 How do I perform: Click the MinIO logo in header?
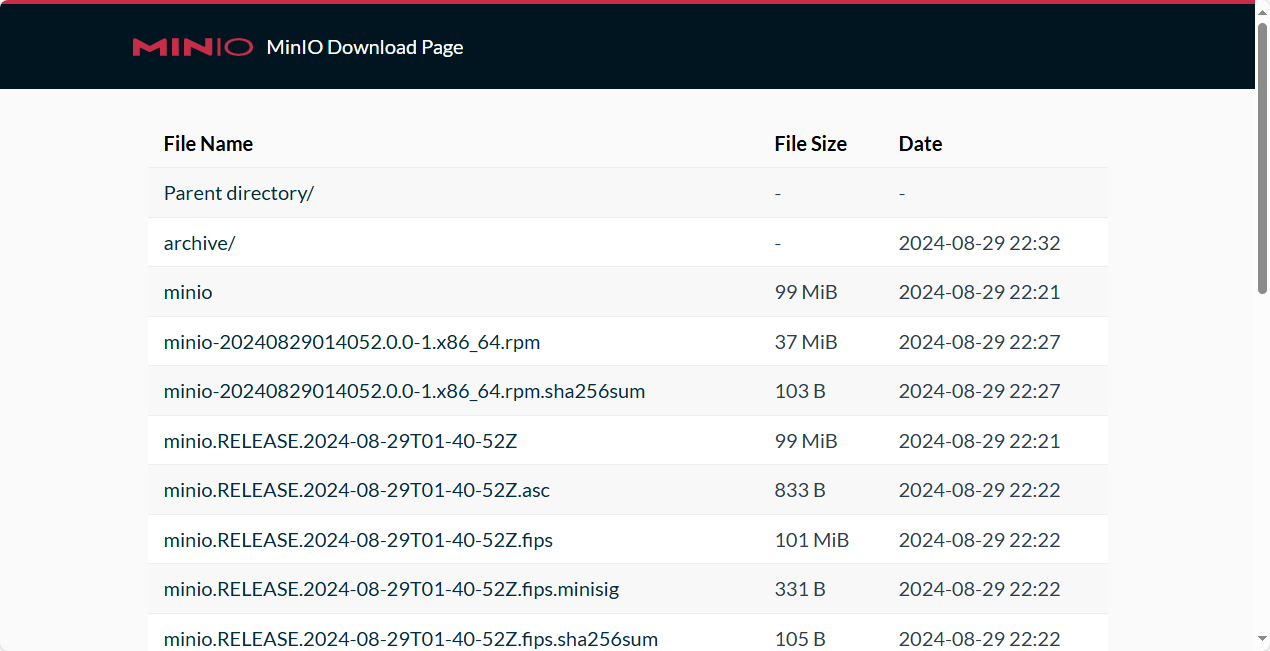click(x=192, y=47)
